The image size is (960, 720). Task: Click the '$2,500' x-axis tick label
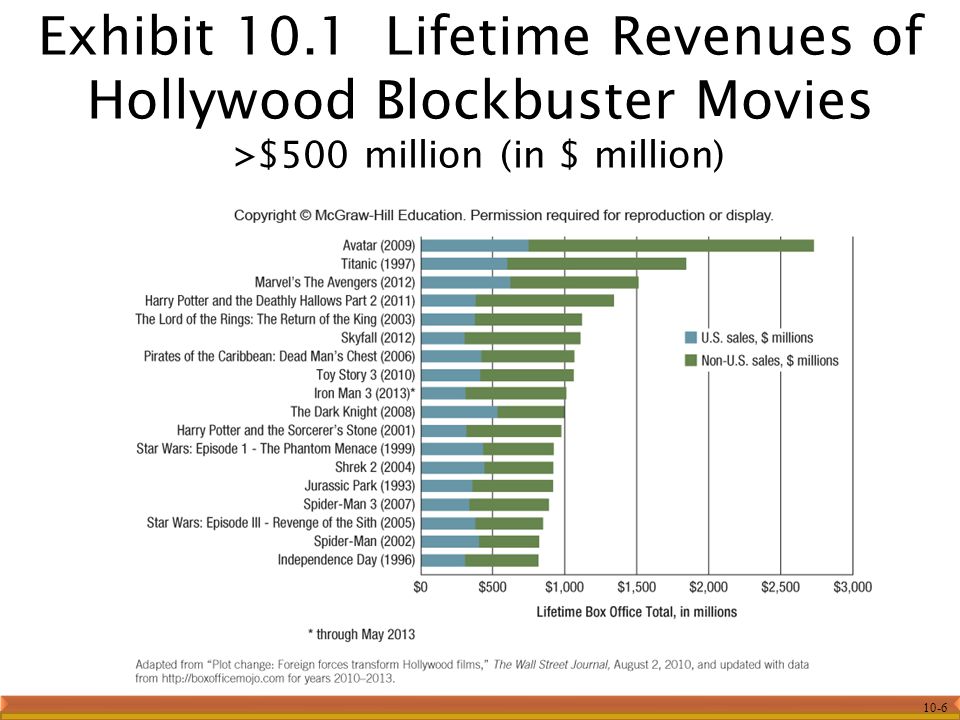(x=781, y=587)
